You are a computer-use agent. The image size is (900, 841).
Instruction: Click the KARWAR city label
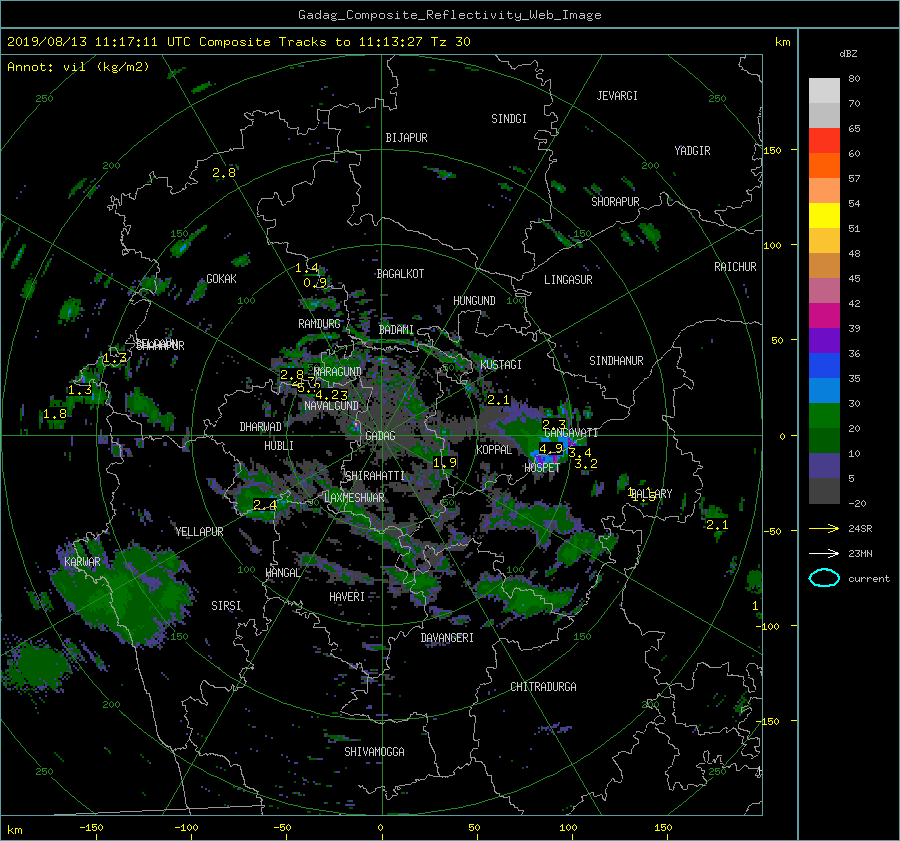click(x=82, y=562)
